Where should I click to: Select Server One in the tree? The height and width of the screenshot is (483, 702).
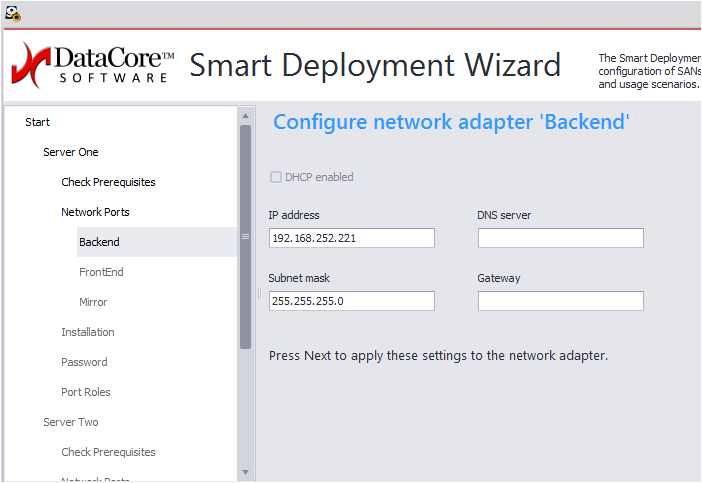pyautogui.click(x=71, y=152)
